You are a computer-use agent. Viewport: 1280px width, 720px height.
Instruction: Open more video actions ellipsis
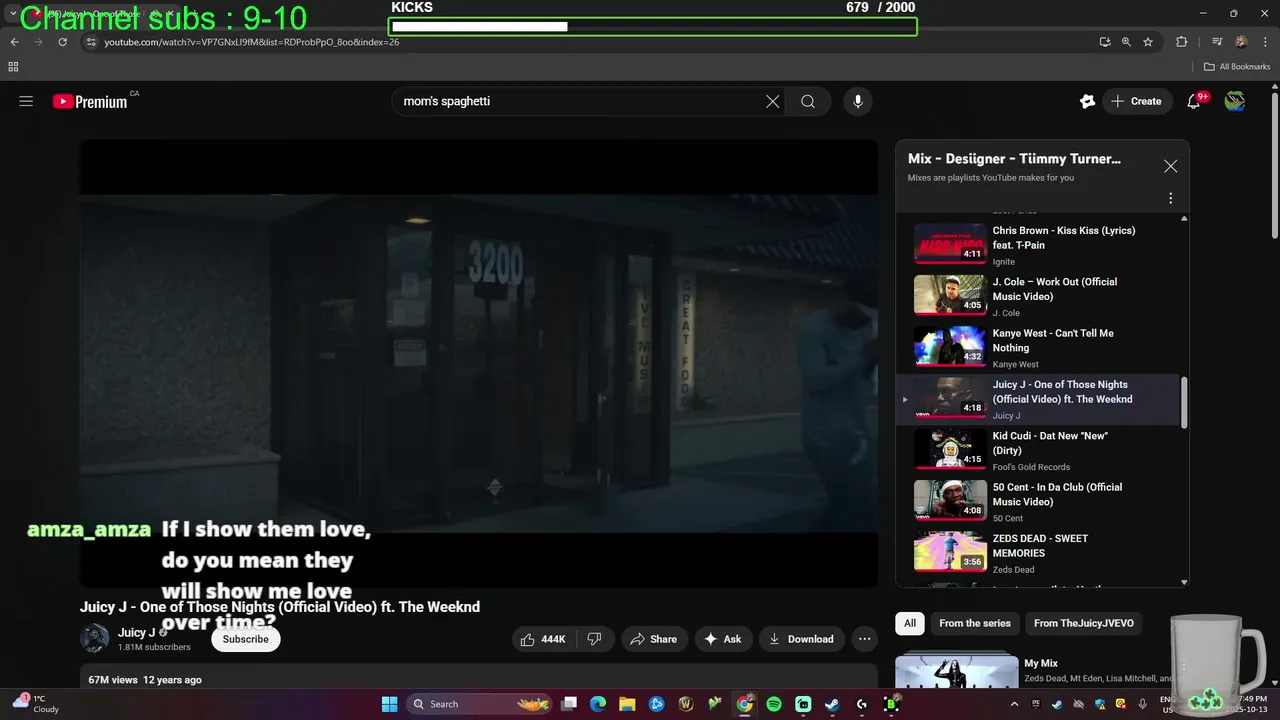click(x=865, y=639)
